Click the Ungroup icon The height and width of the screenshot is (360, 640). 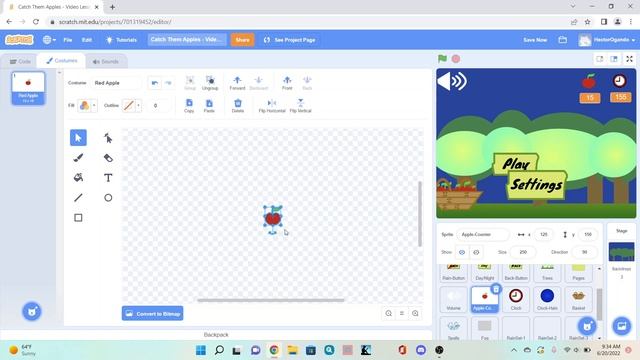point(210,82)
